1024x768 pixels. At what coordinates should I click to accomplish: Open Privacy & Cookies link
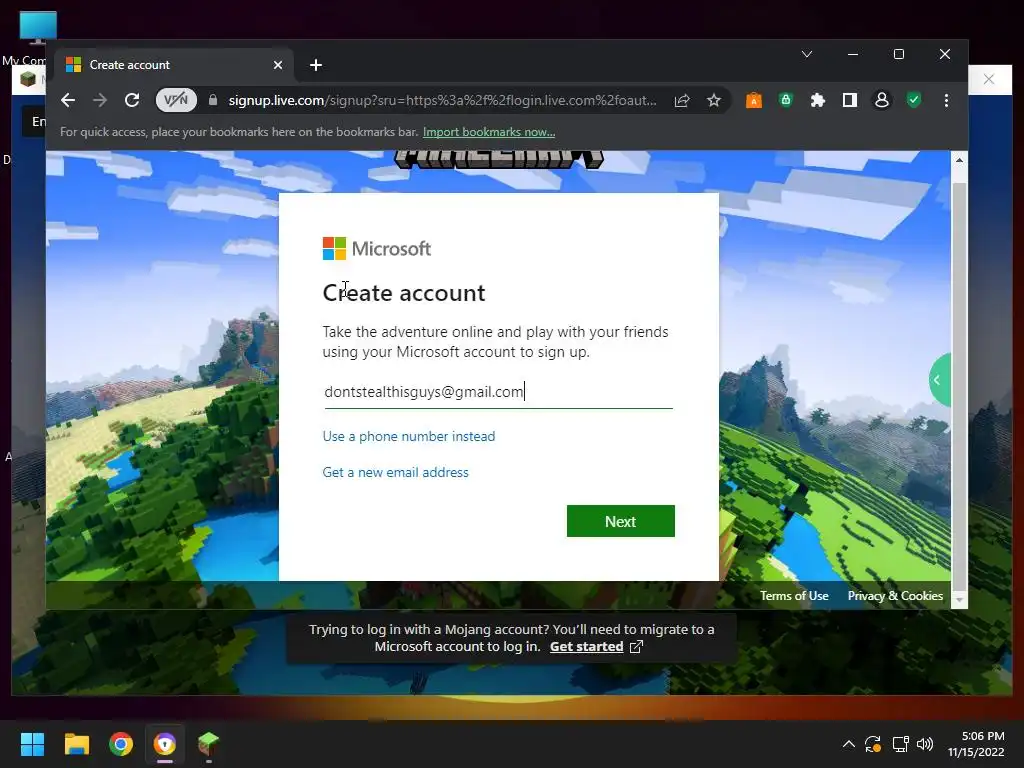click(895, 596)
